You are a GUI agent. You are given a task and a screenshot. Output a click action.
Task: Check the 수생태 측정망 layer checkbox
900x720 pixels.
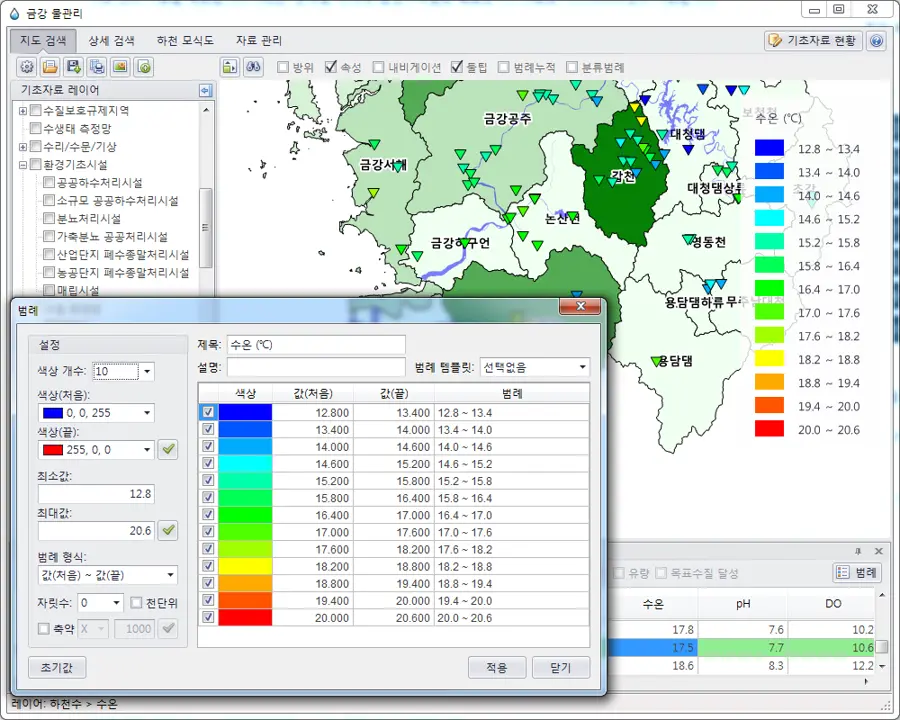[x=36, y=128]
